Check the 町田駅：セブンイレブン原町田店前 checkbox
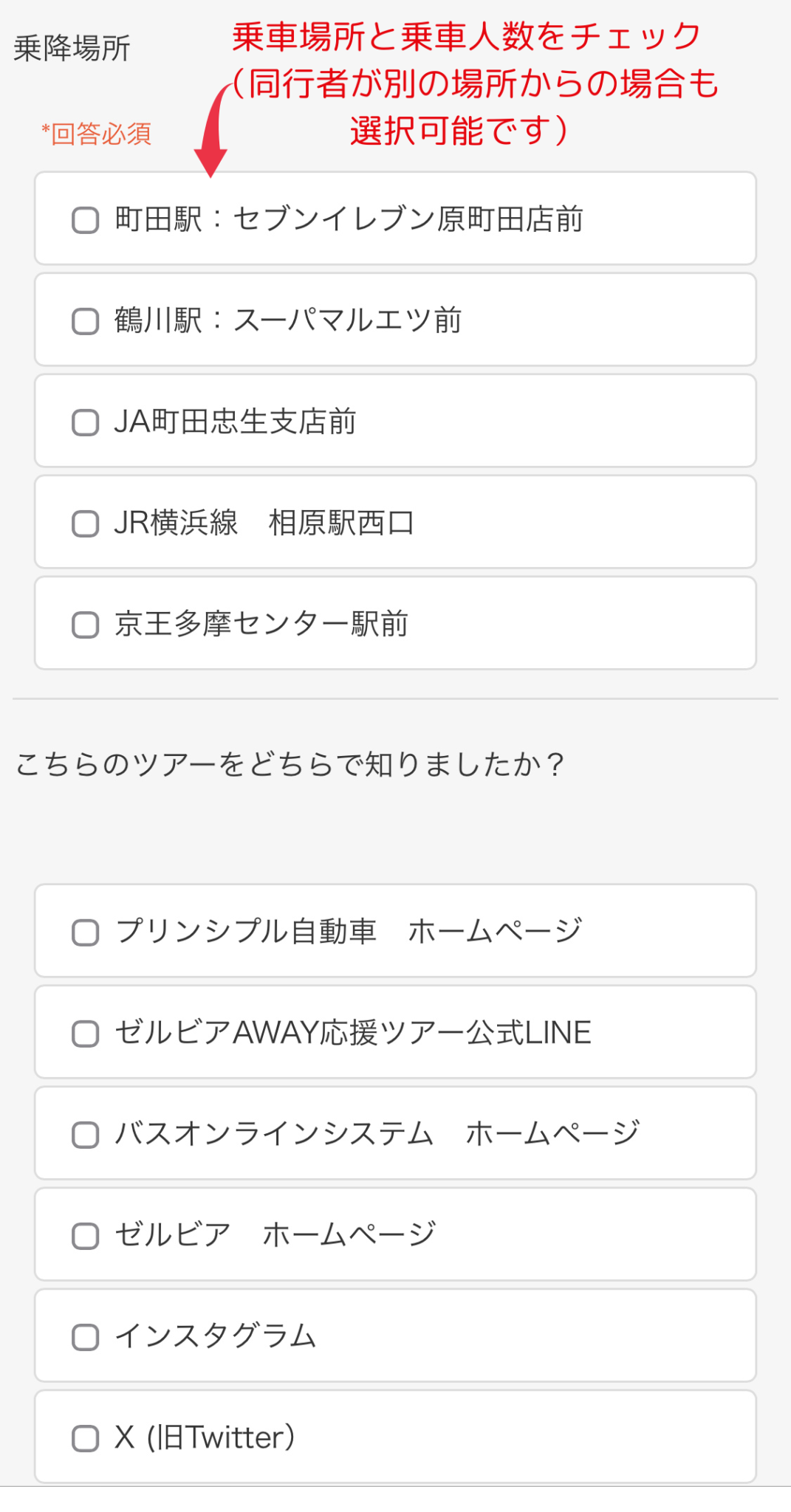The image size is (791, 1512). (86, 220)
